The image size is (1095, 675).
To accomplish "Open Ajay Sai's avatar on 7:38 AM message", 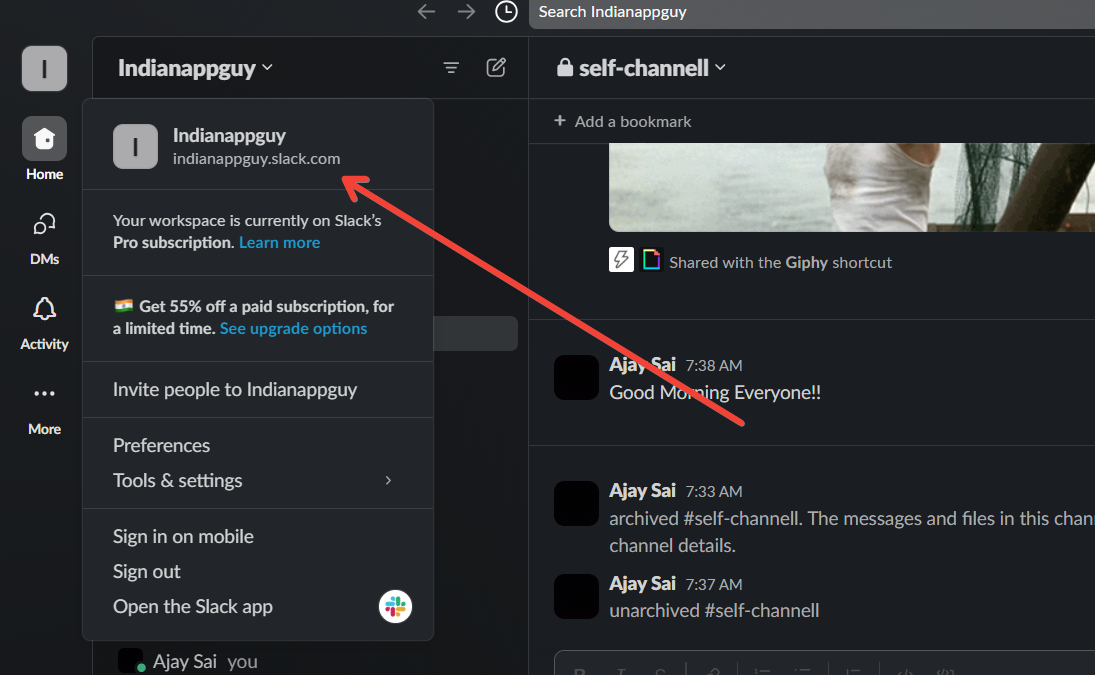I will point(576,378).
